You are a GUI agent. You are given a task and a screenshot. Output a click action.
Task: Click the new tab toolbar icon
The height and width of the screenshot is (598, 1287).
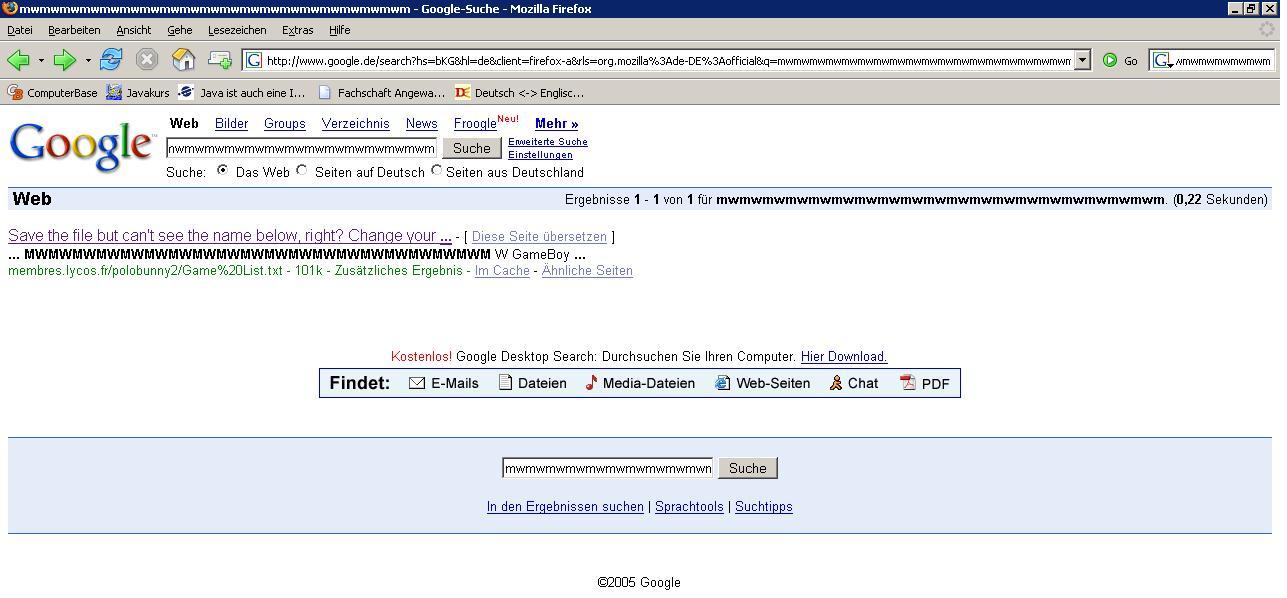pyautogui.click(x=220, y=60)
